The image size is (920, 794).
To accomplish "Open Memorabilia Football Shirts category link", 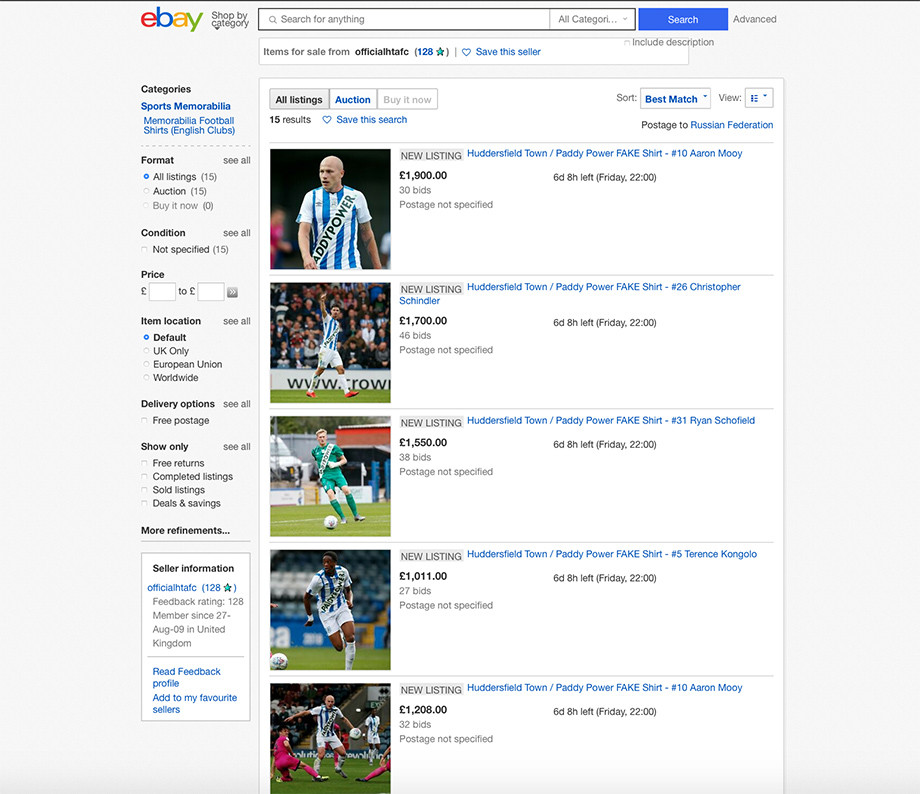I will tap(189, 126).
